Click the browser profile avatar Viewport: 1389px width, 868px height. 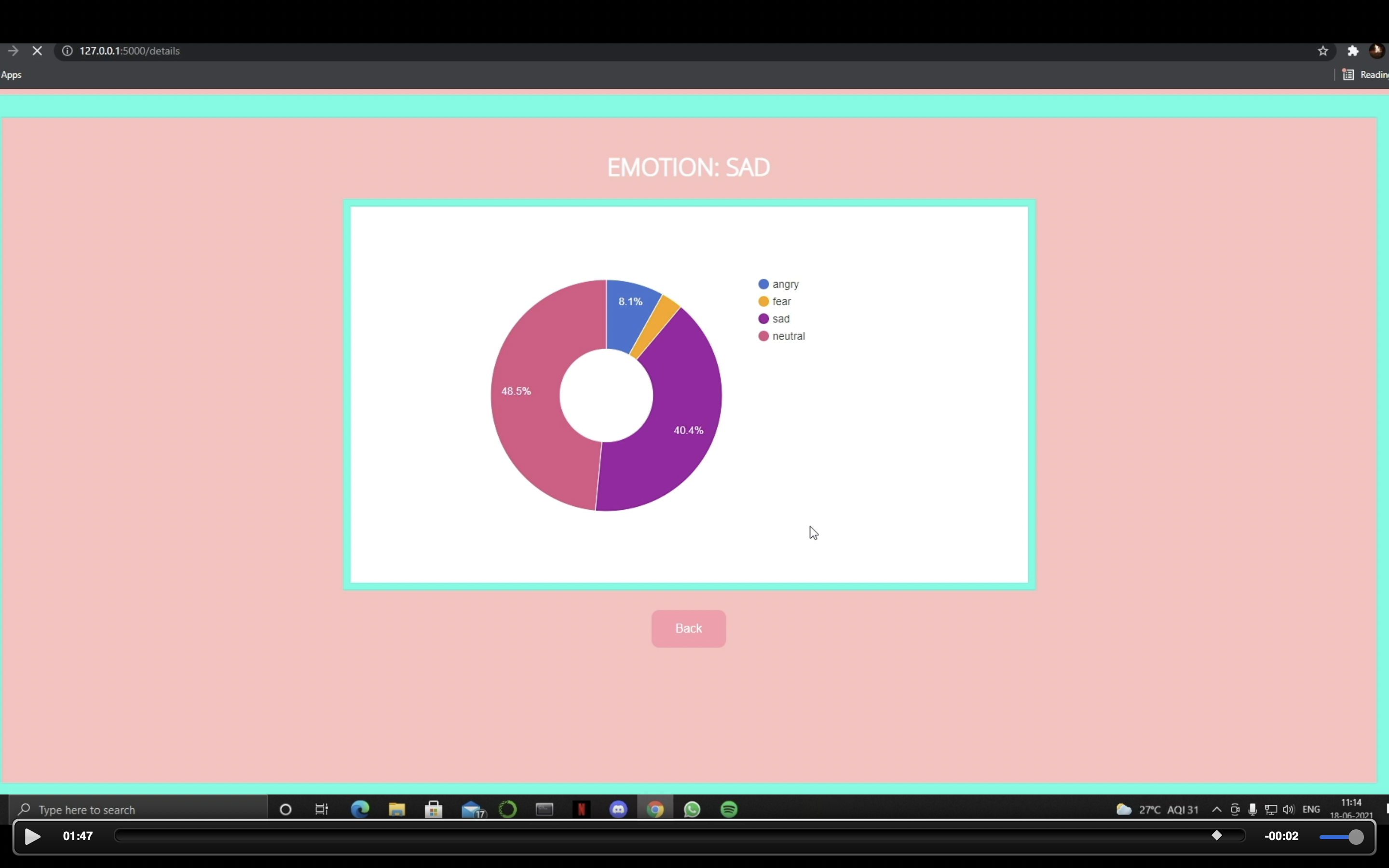click(x=1376, y=51)
